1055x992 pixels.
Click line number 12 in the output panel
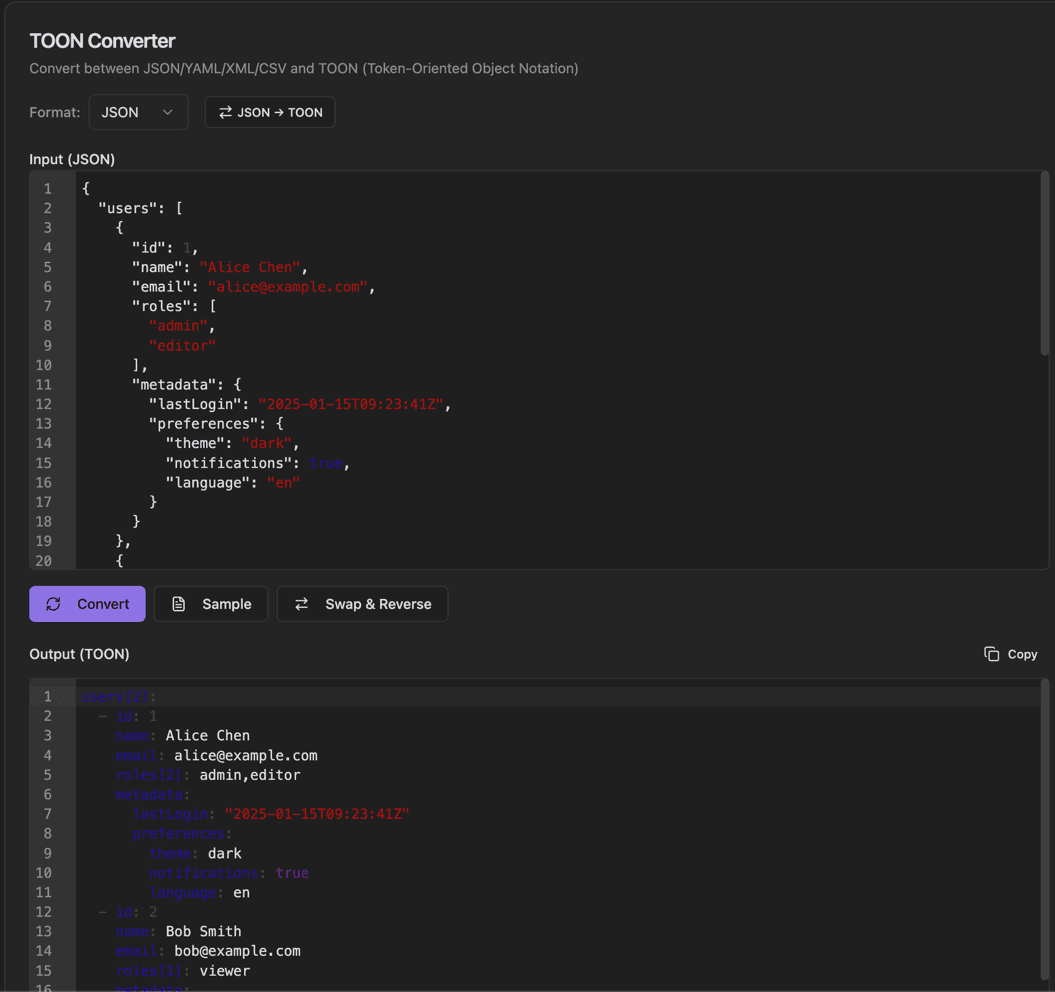46,912
